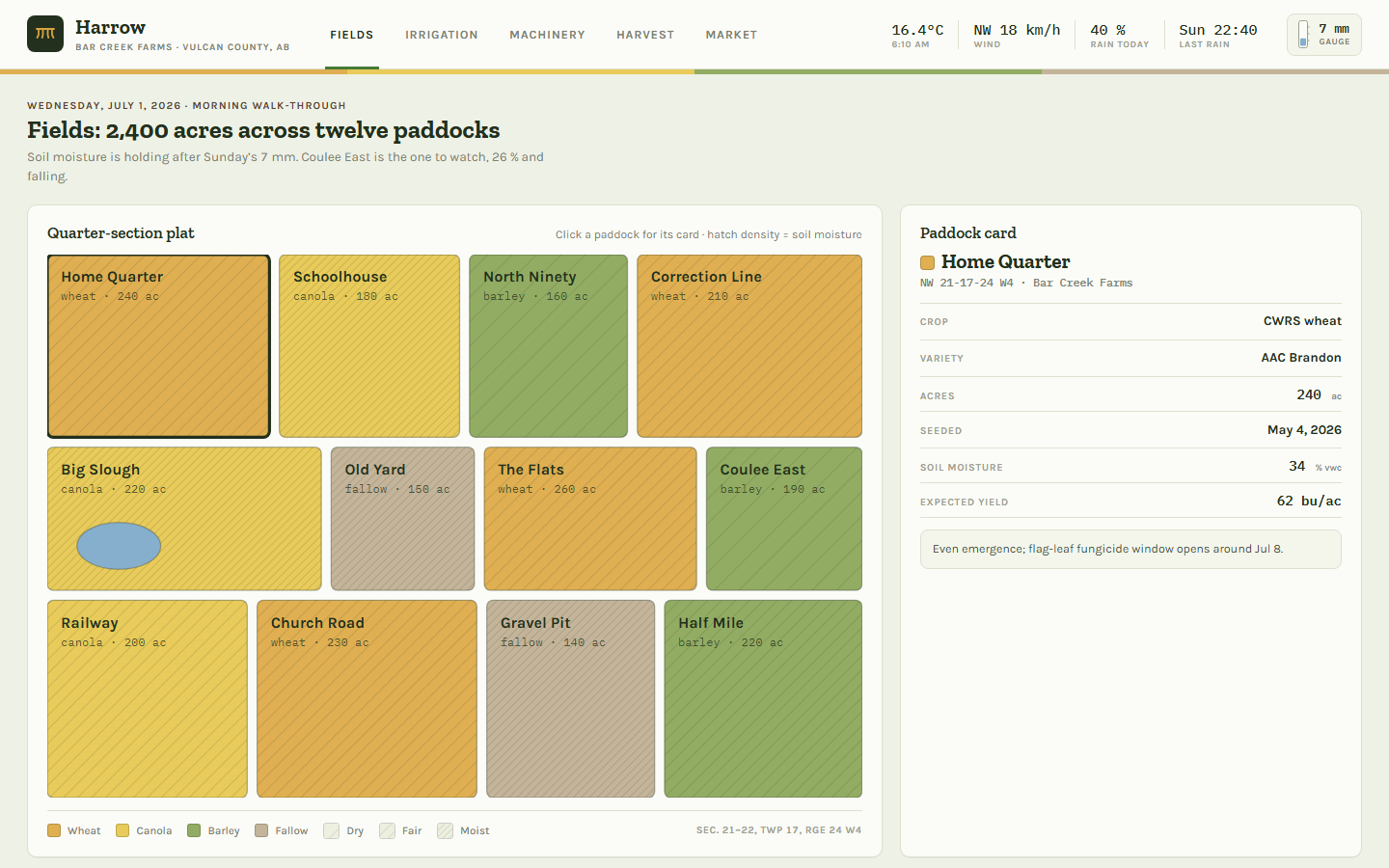Open the Irrigation tab
This screenshot has width=1389, height=868.
[x=442, y=35]
